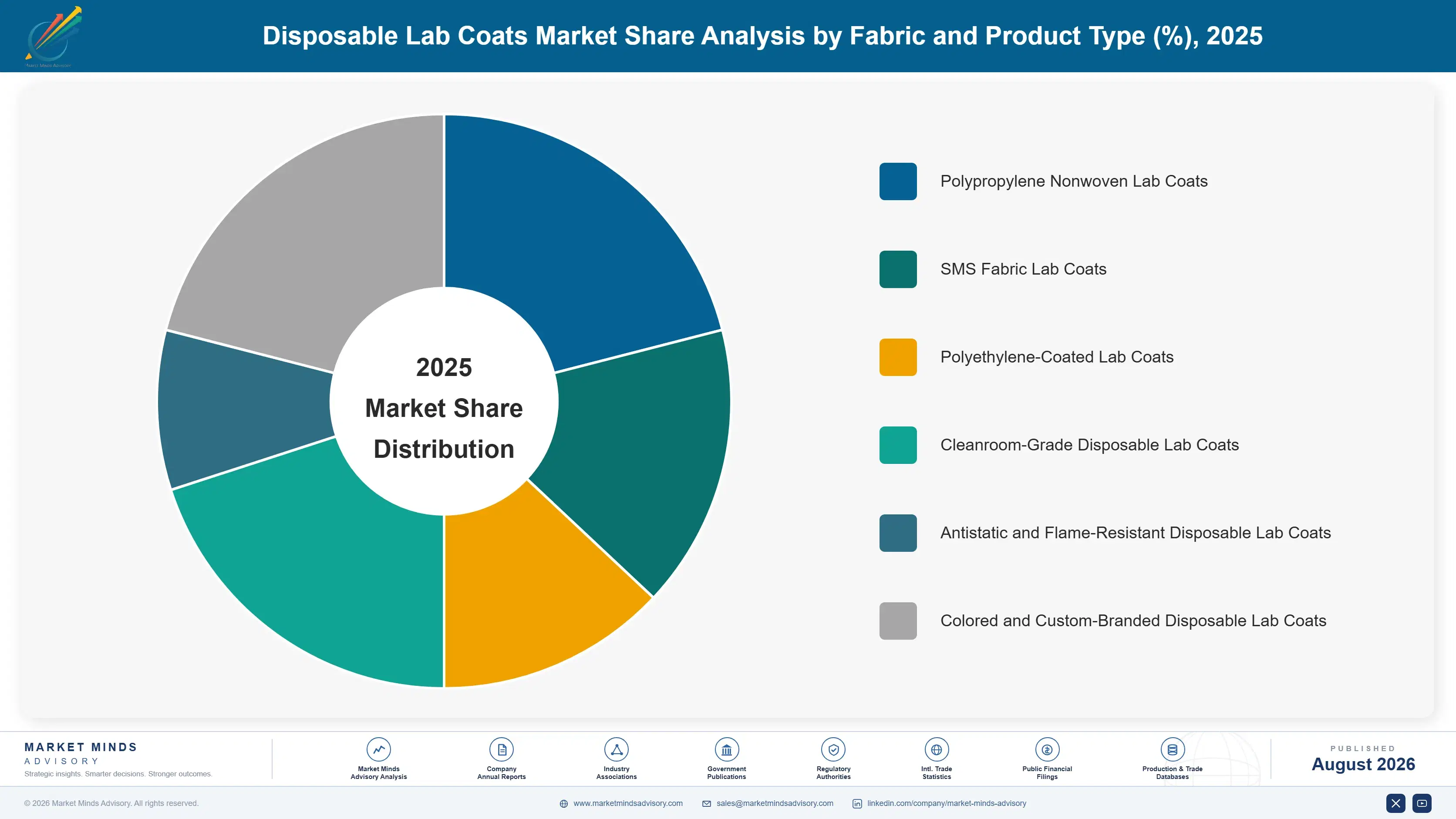Click the Market Minds Advisory logo in header

pyautogui.click(x=53, y=37)
